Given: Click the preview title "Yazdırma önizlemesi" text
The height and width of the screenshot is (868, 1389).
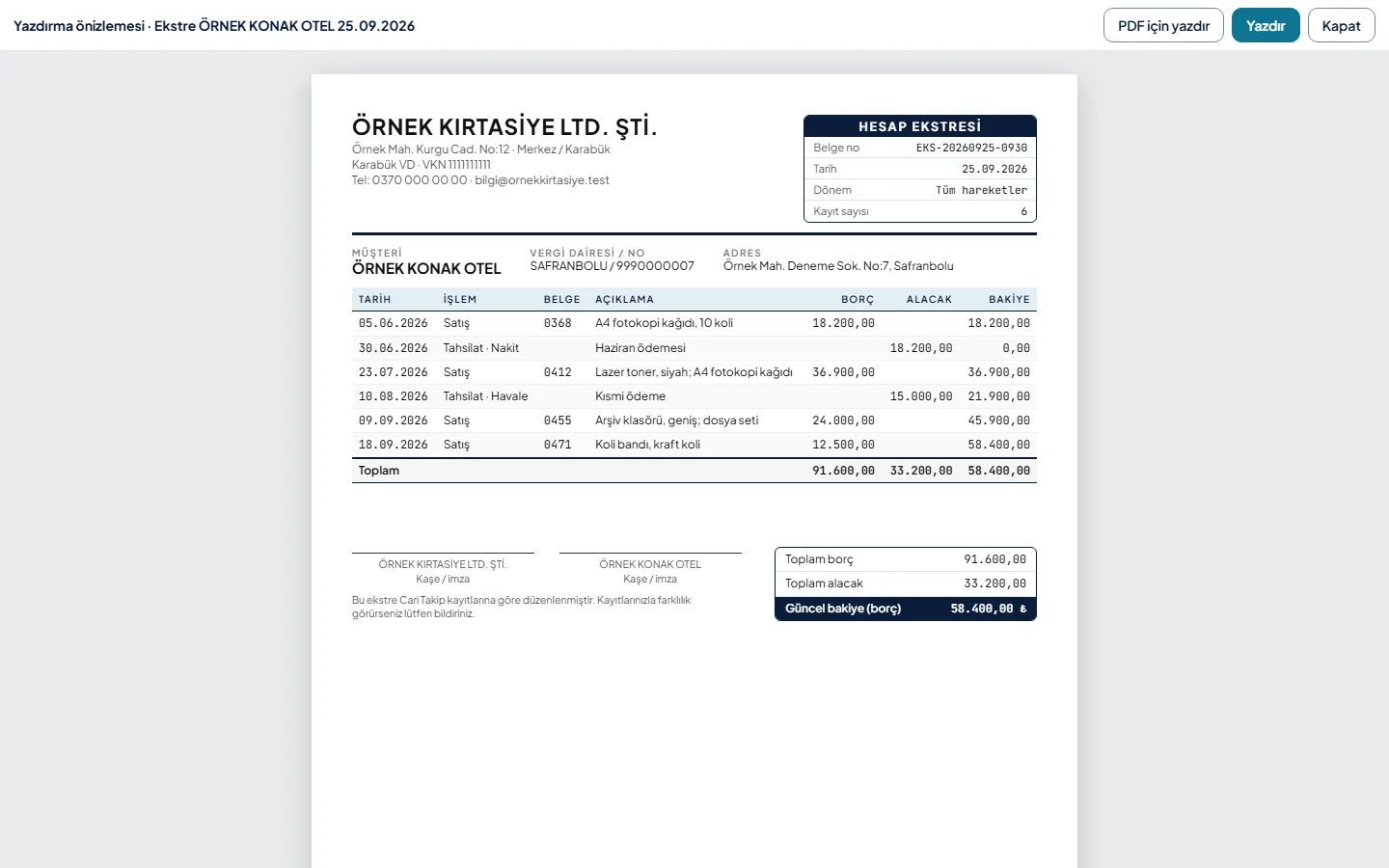Looking at the screenshot, I should tap(79, 26).
